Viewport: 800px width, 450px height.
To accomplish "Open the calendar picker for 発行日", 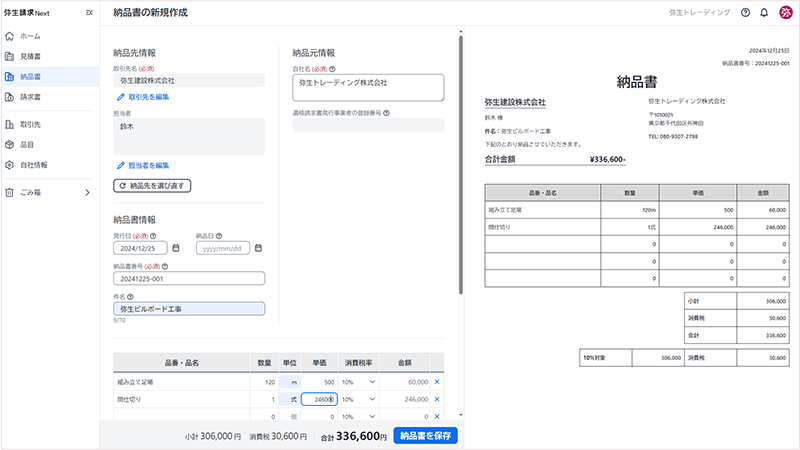I will (x=176, y=248).
